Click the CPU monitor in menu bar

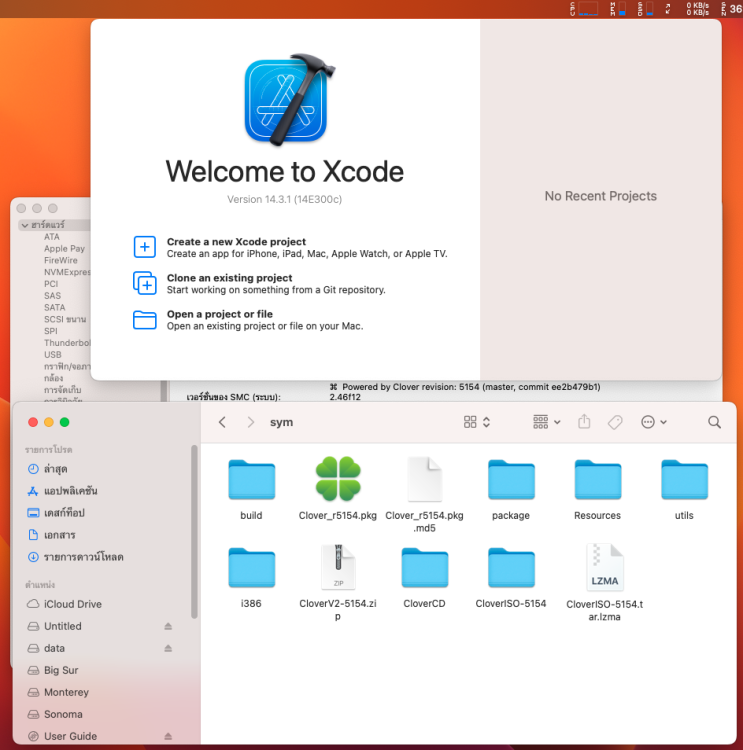[584, 9]
